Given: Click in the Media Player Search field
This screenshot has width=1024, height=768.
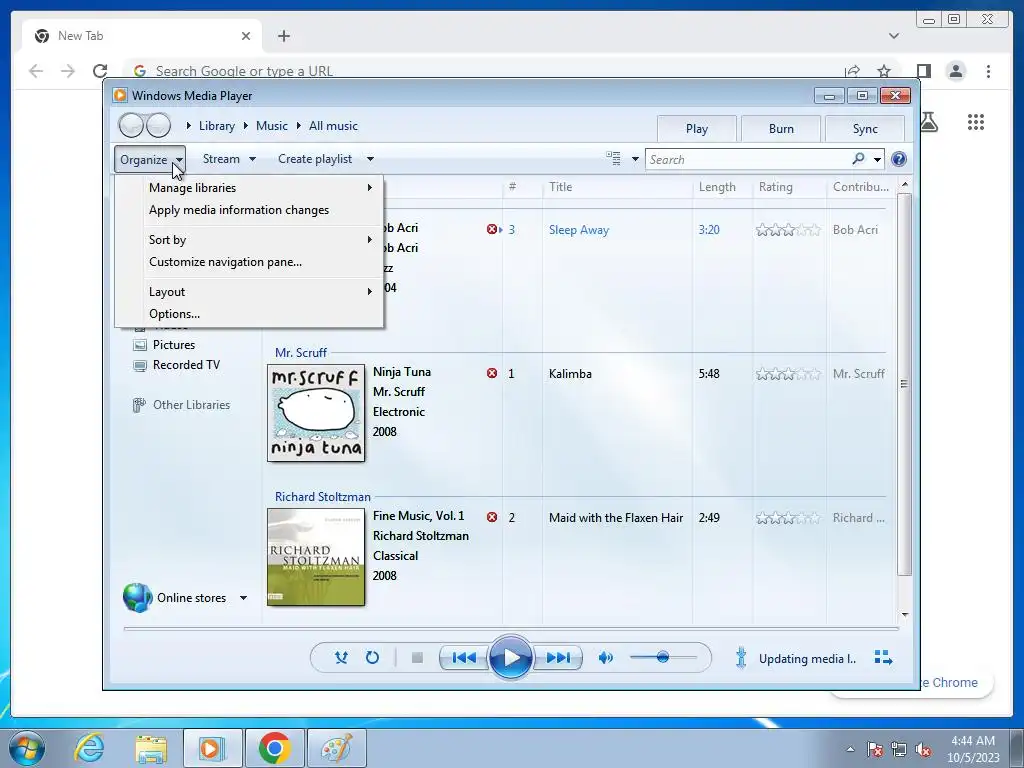Looking at the screenshot, I should [x=748, y=159].
